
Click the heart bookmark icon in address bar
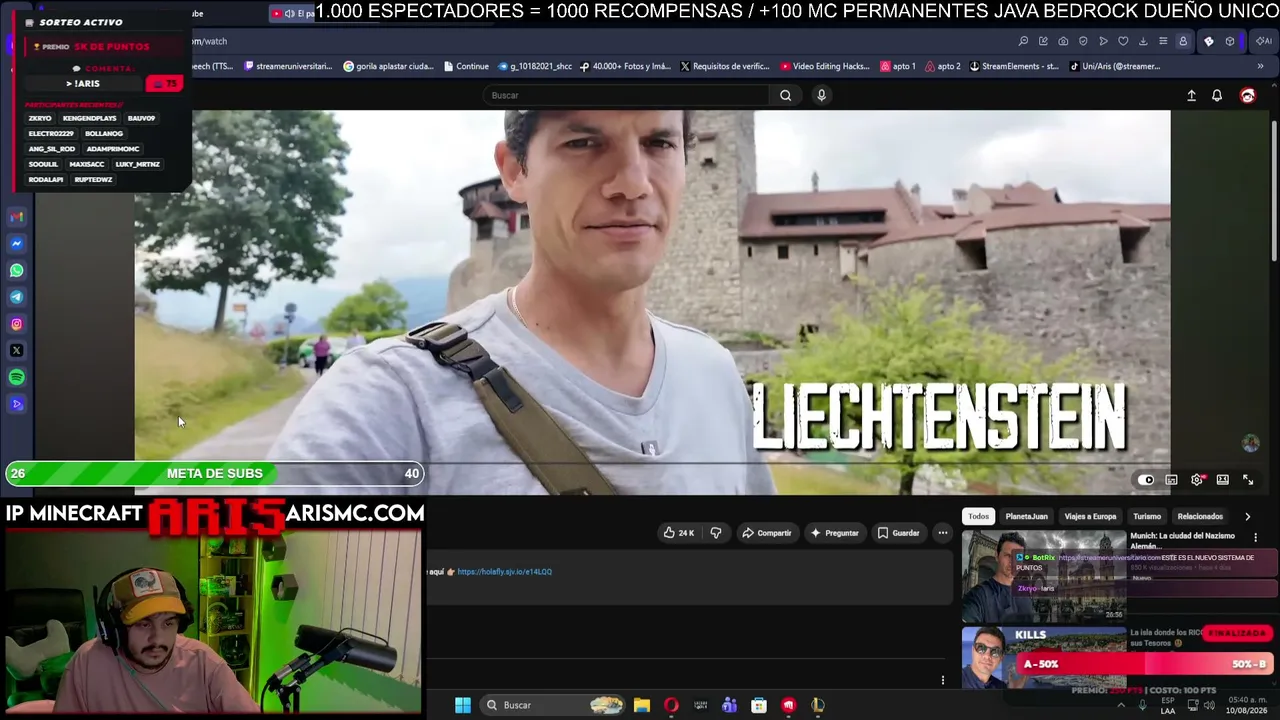click(1123, 41)
